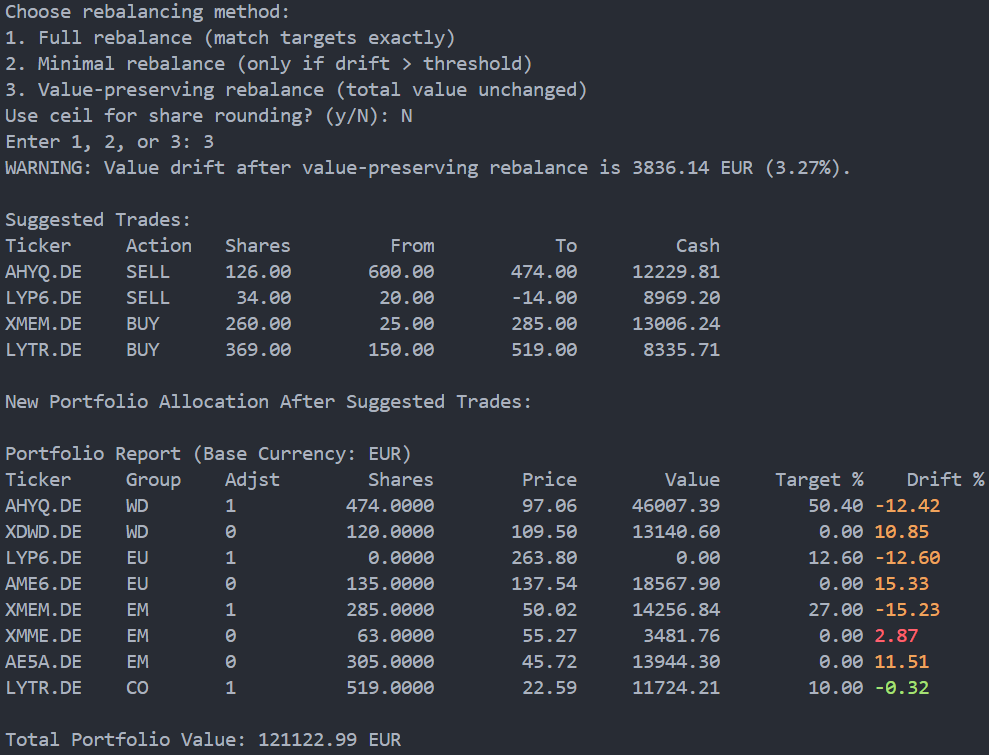Click the 'Drift %' column header
This screenshot has width=989, height=755.
[x=945, y=479]
